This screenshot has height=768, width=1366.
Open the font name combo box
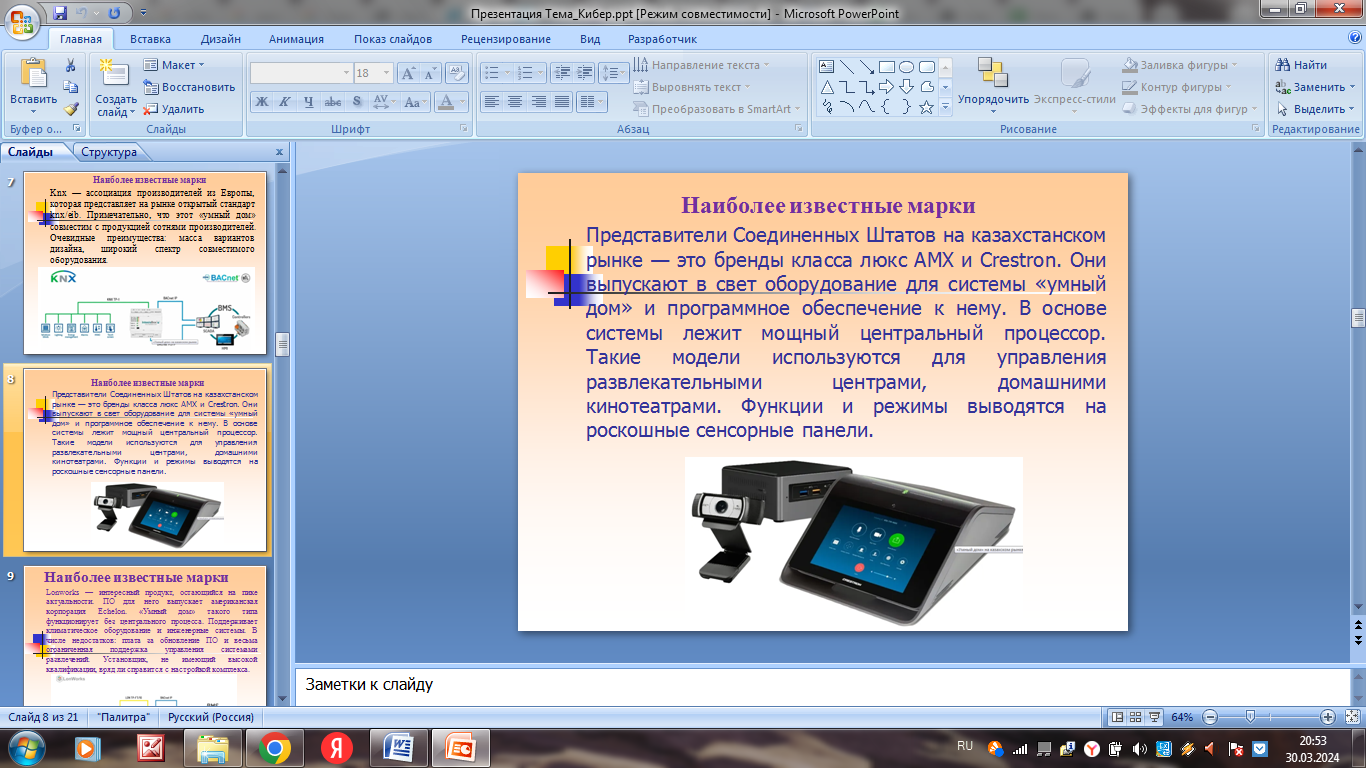click(x=301, y=73)
